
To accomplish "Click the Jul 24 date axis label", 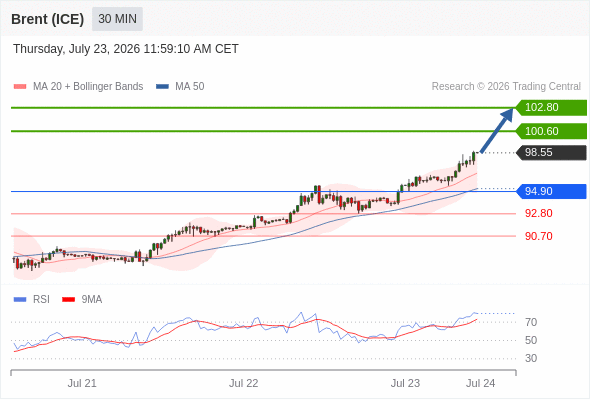I will [481, 383].
